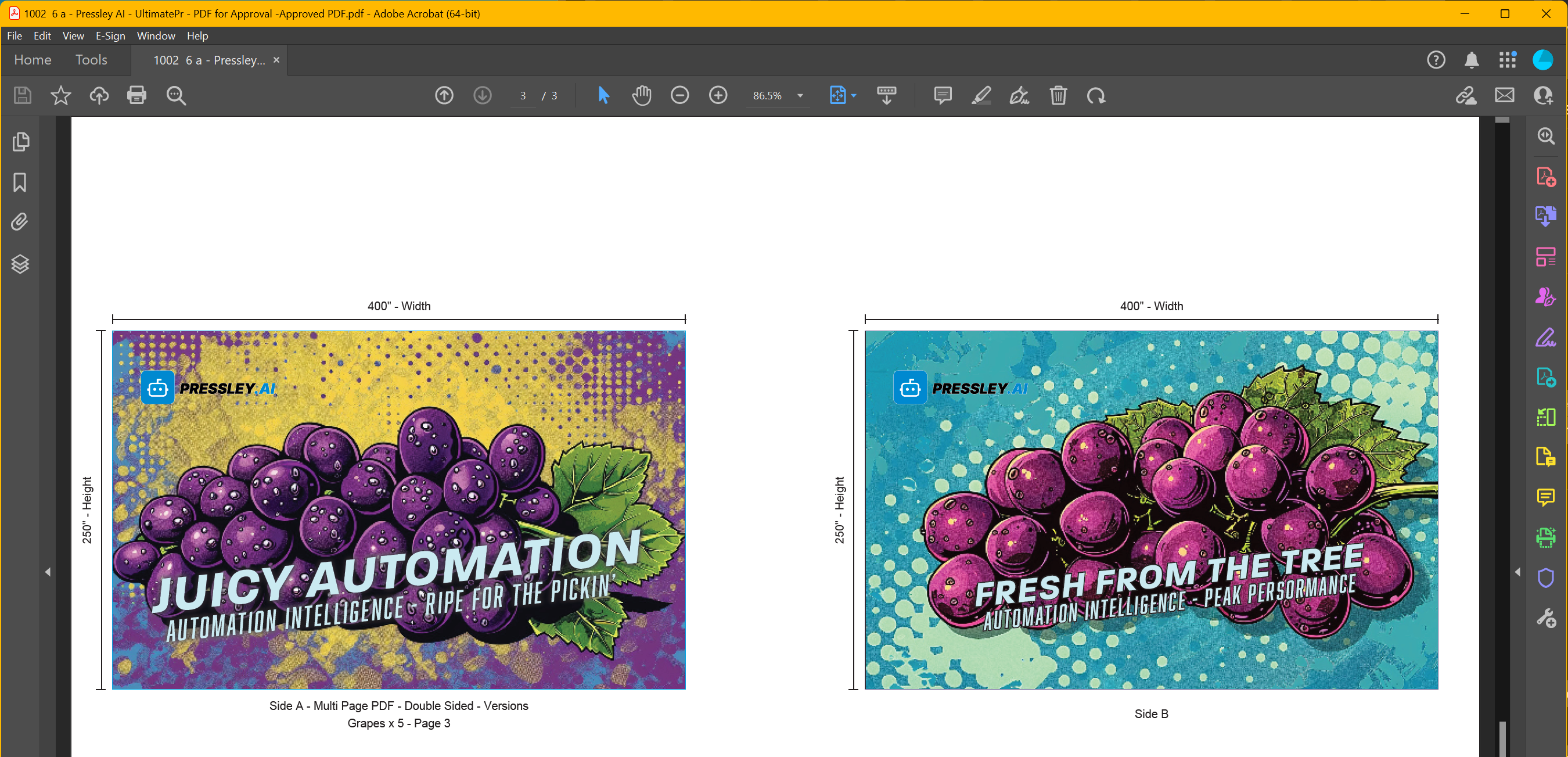The height and width of the screenshot is (757, 1568).
Task: Expand the left navigation pane arrow
Action: point(48,572)
